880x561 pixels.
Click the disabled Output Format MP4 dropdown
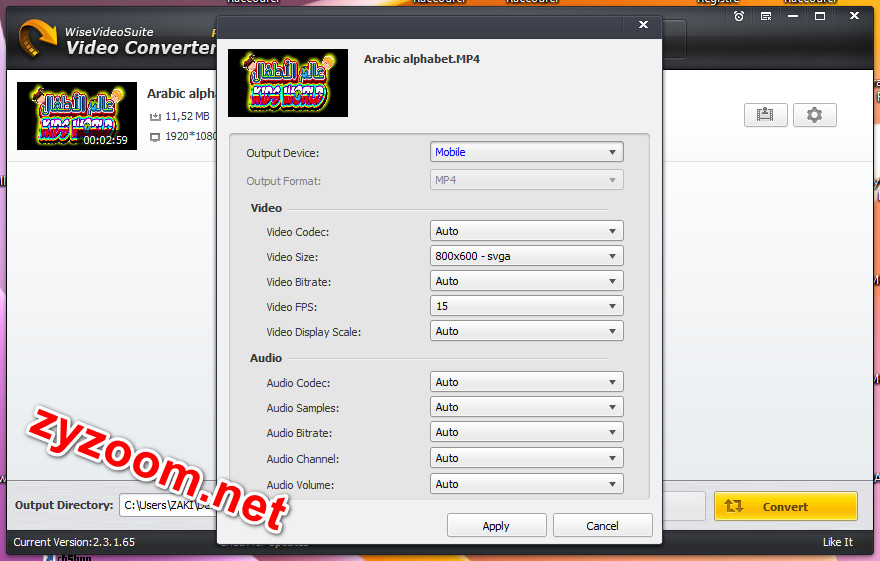pyautogui.click(x=526, y=180)
